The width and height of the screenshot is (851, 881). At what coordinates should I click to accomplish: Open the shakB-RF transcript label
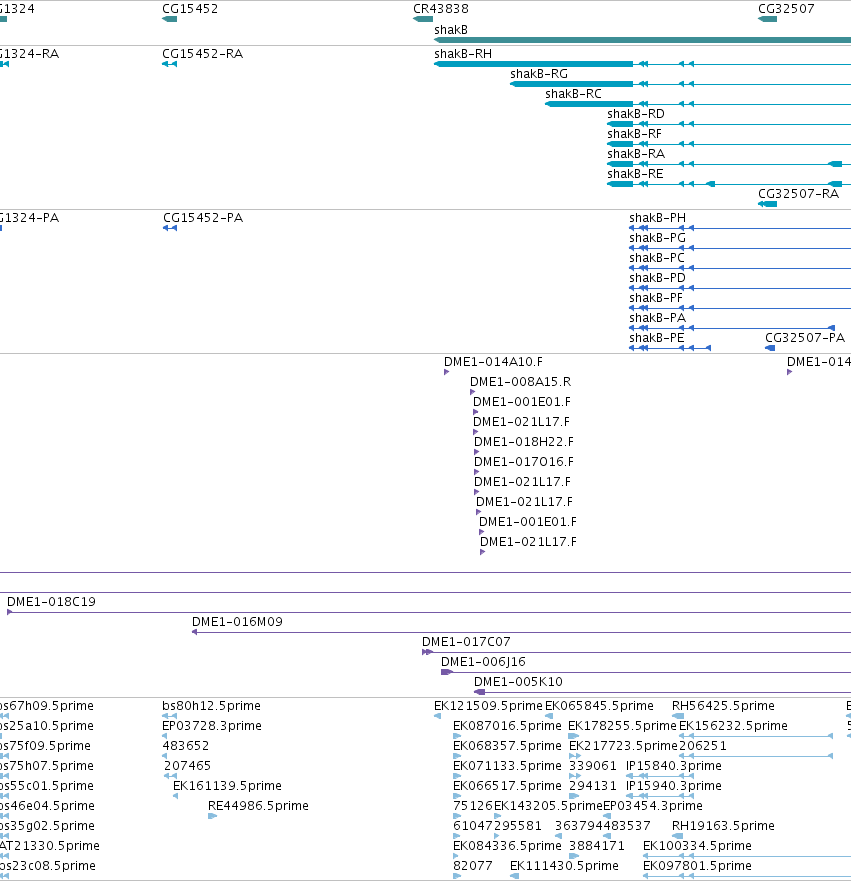pyautogui.click(x=634, y=134)
